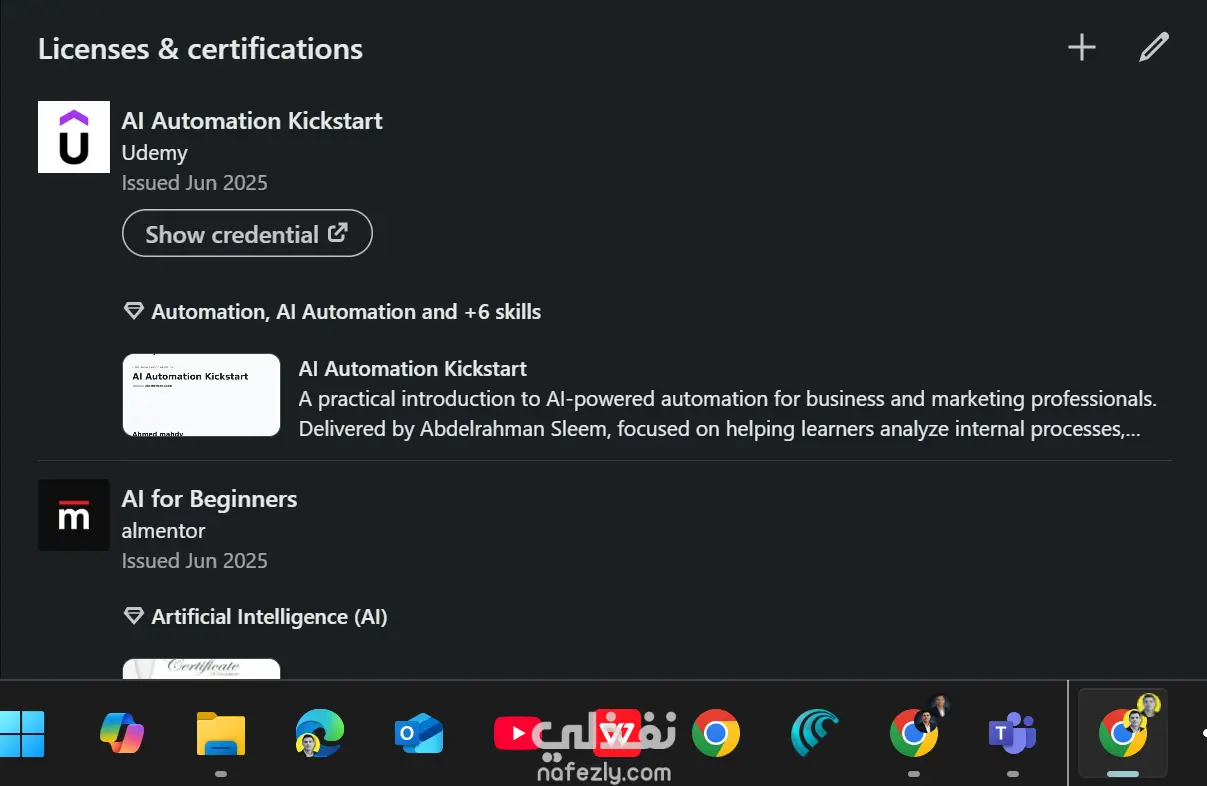Open the teal wave app on taskbar
Viewport: 1207px width, 786px height.
(x=815, y=735)
